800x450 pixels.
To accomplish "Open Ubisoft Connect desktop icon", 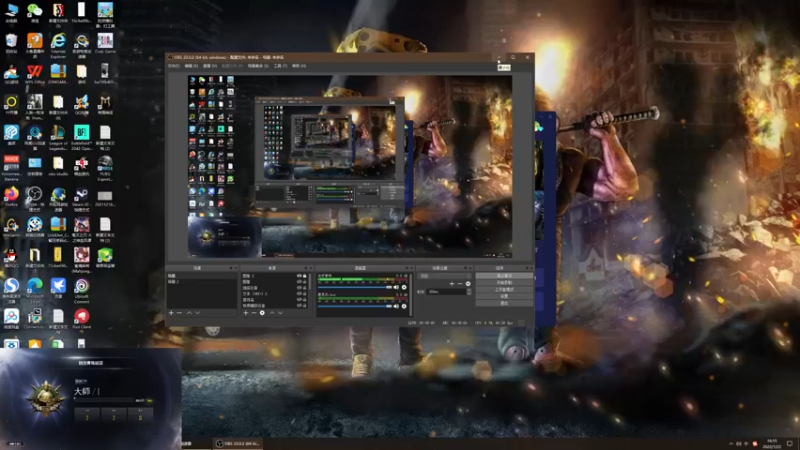I will [82, 290].
